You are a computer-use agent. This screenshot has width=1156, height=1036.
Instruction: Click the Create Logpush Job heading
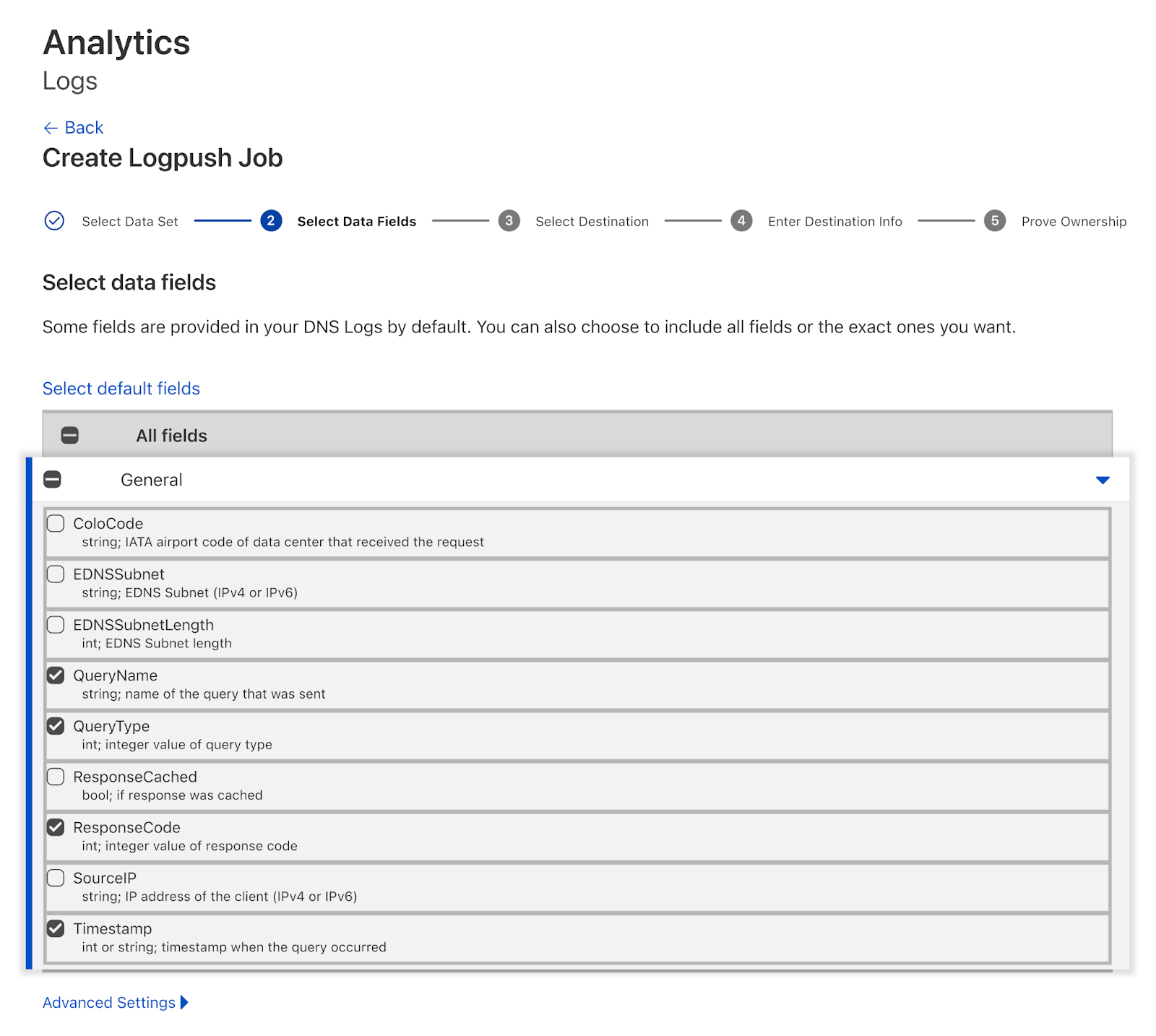[x=163, y=158]
